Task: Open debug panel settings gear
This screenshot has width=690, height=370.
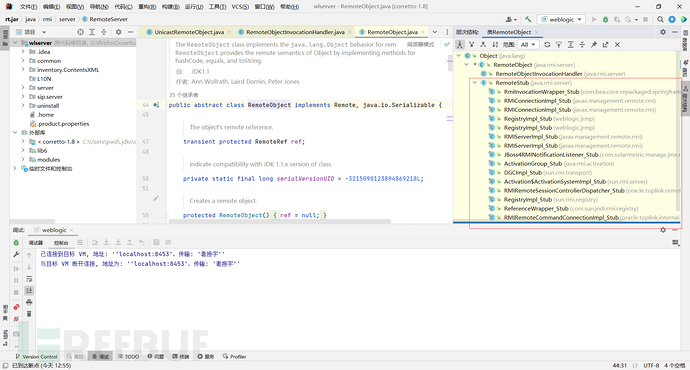Action: click(663, 230)
